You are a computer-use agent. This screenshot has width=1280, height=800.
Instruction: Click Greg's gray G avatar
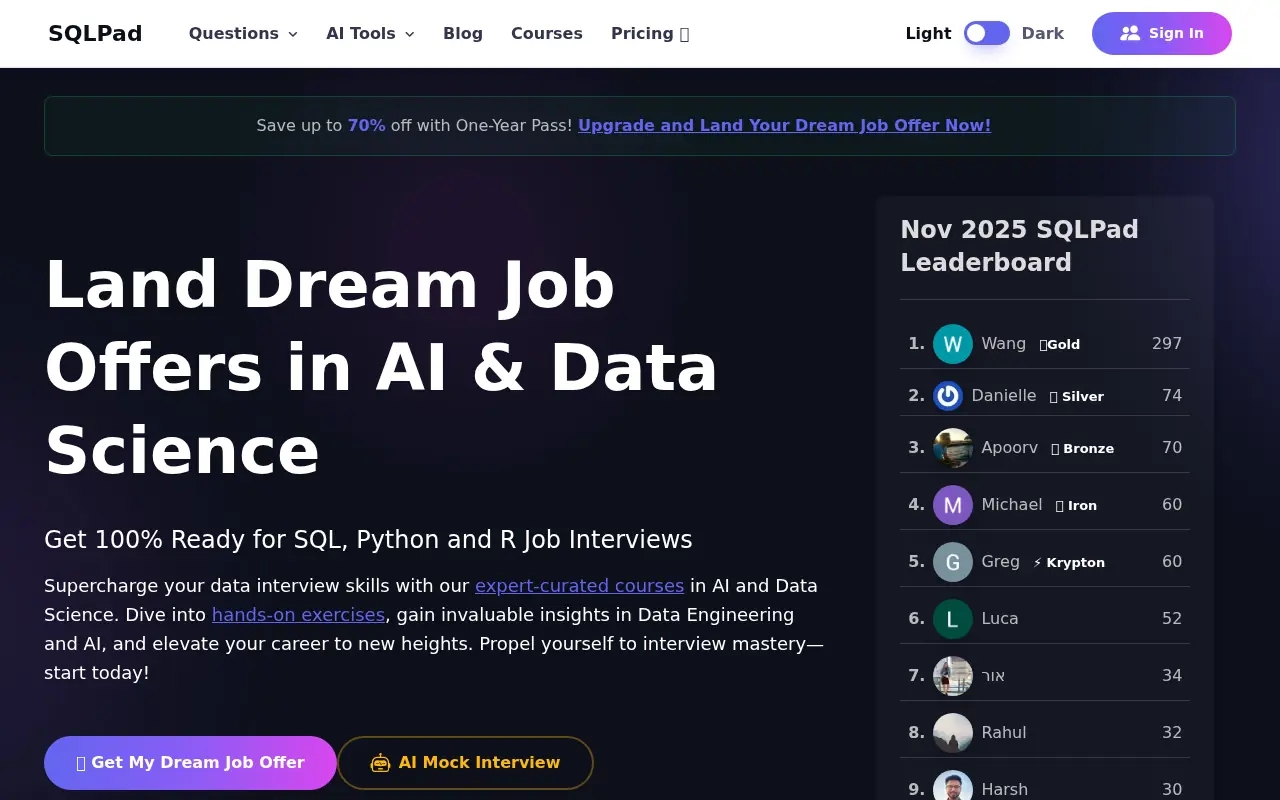(953, 562)
